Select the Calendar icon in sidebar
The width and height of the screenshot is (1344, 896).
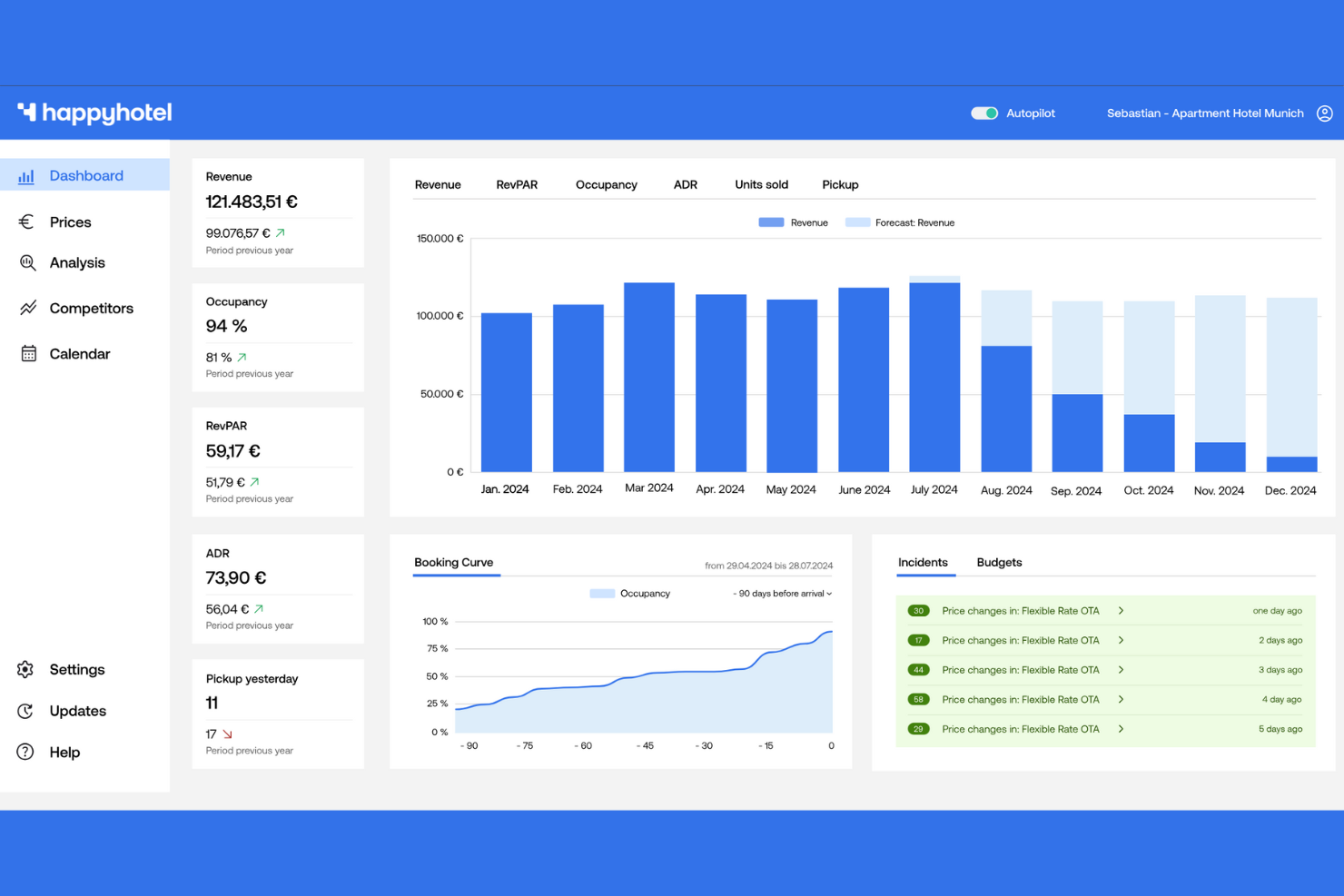click(x=26, y=353)
